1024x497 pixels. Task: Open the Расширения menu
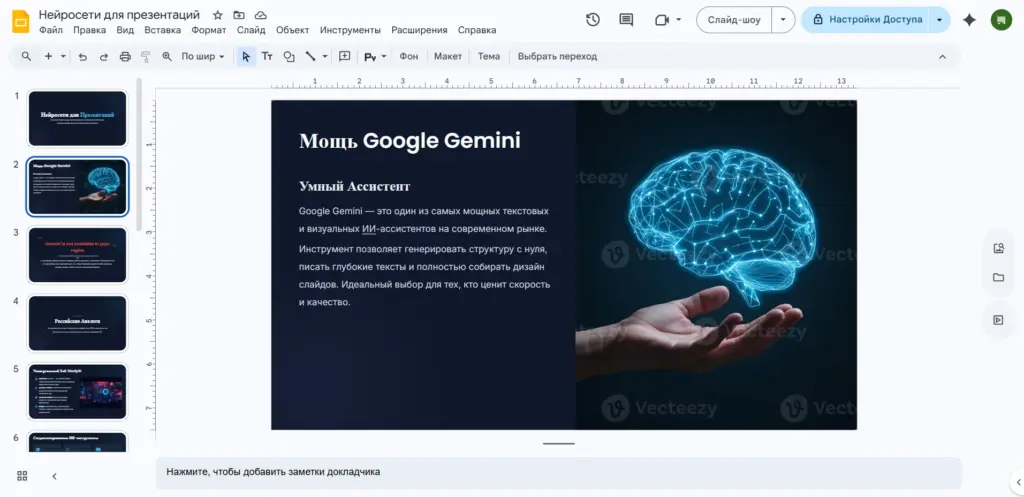419,30
